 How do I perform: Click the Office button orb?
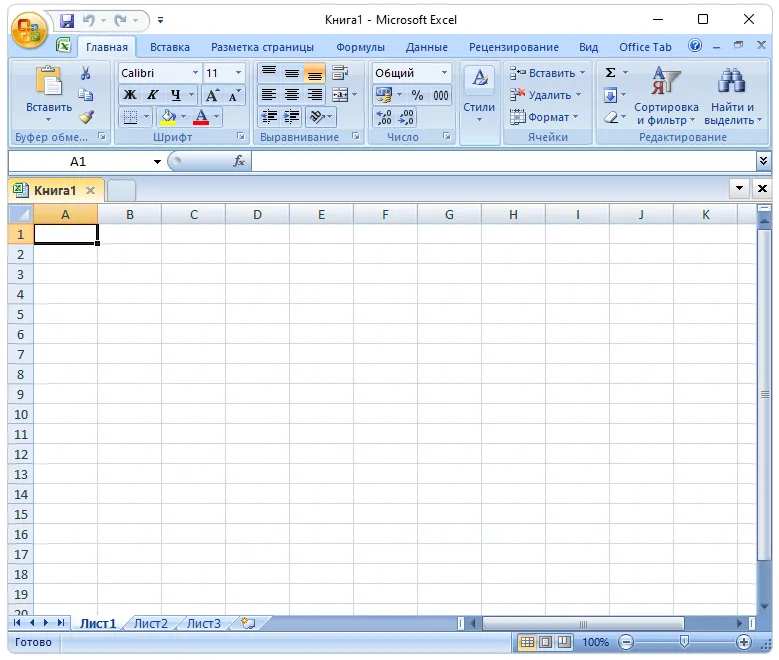pos(29,30)
